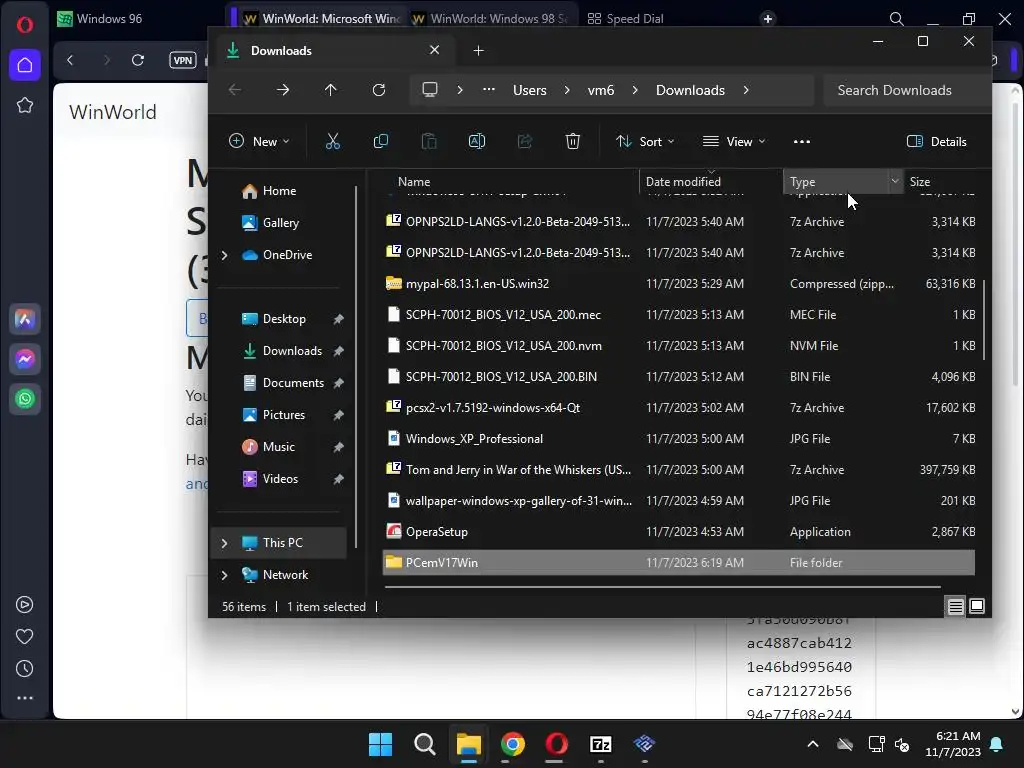Open a new Opera browser tab
Image resolution: width=1024 pixels, height=768 pixels.
point(768,19)
